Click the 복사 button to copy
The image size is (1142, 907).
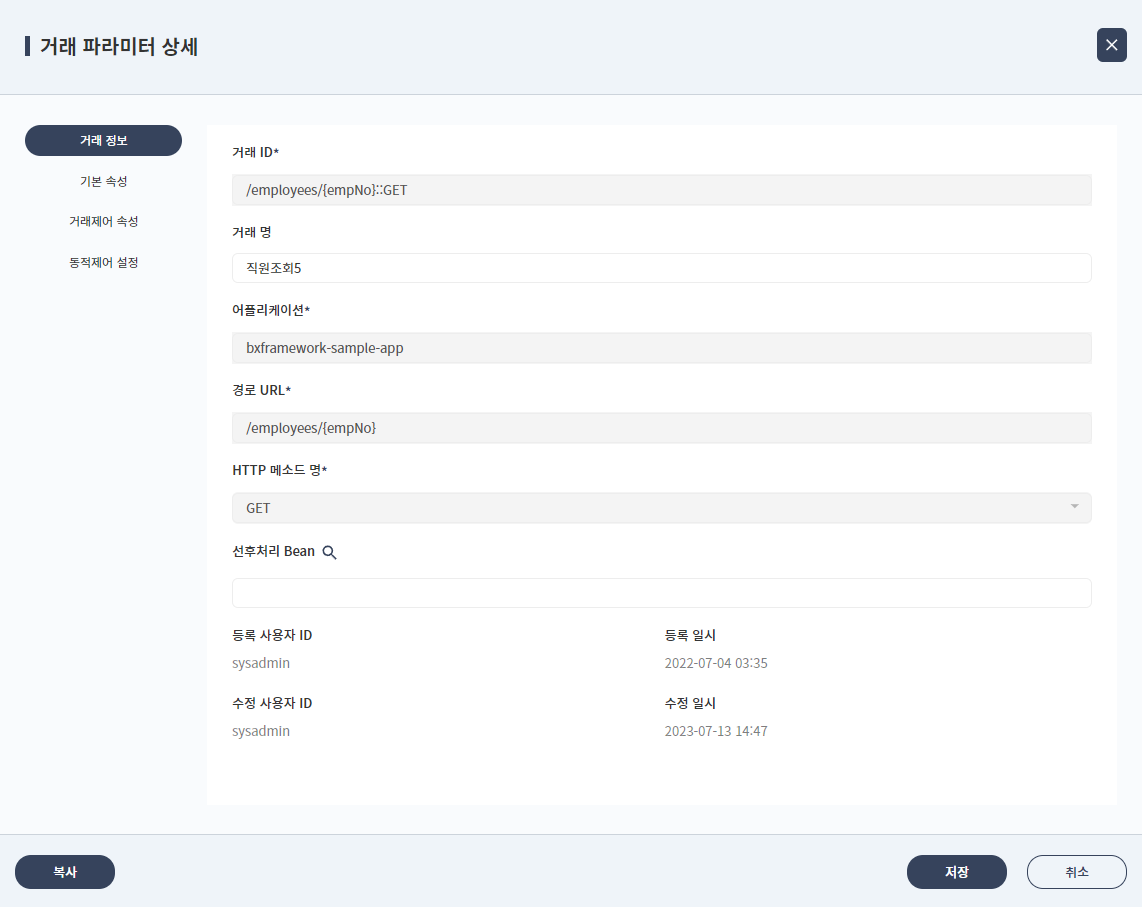tap(64, 871)
